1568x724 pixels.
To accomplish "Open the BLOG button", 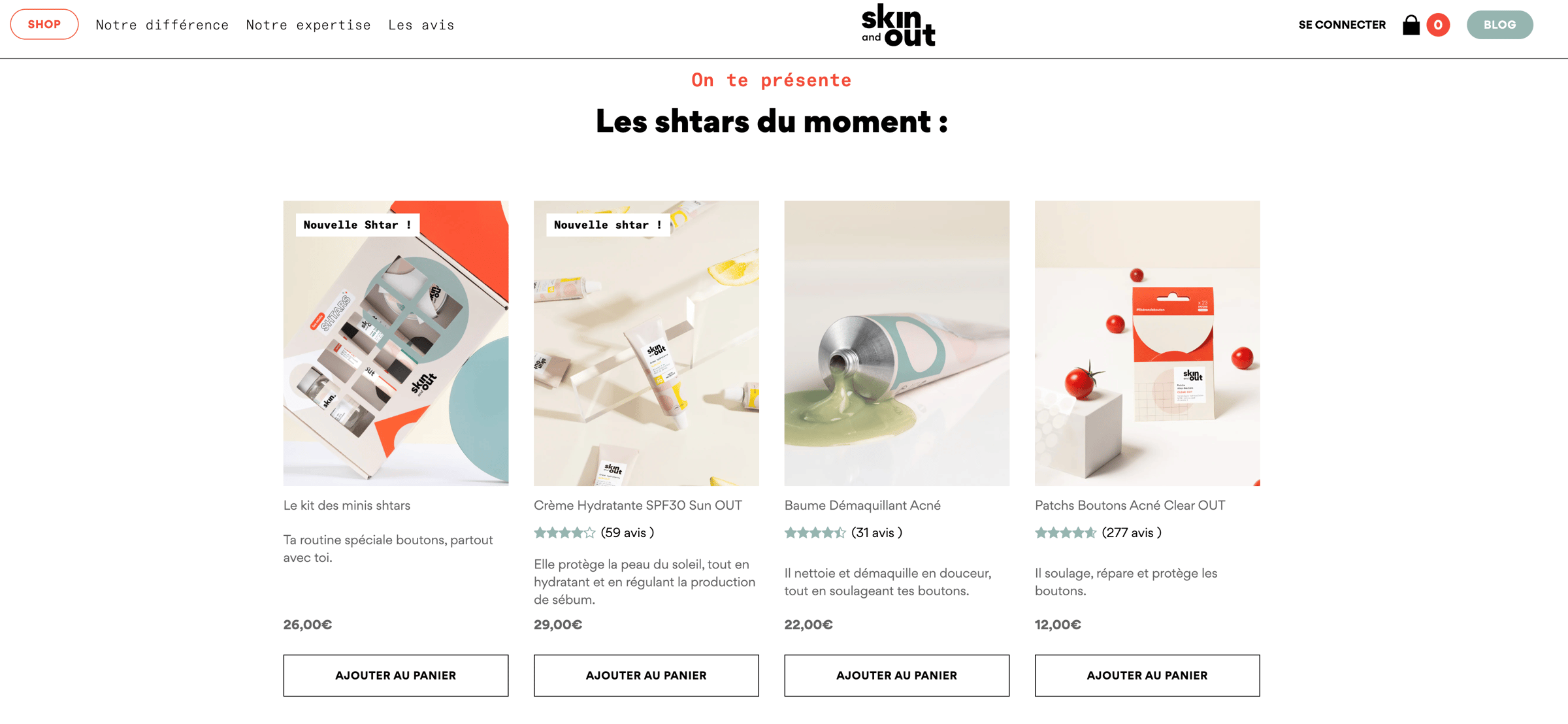I will [x=1499, y=25].
